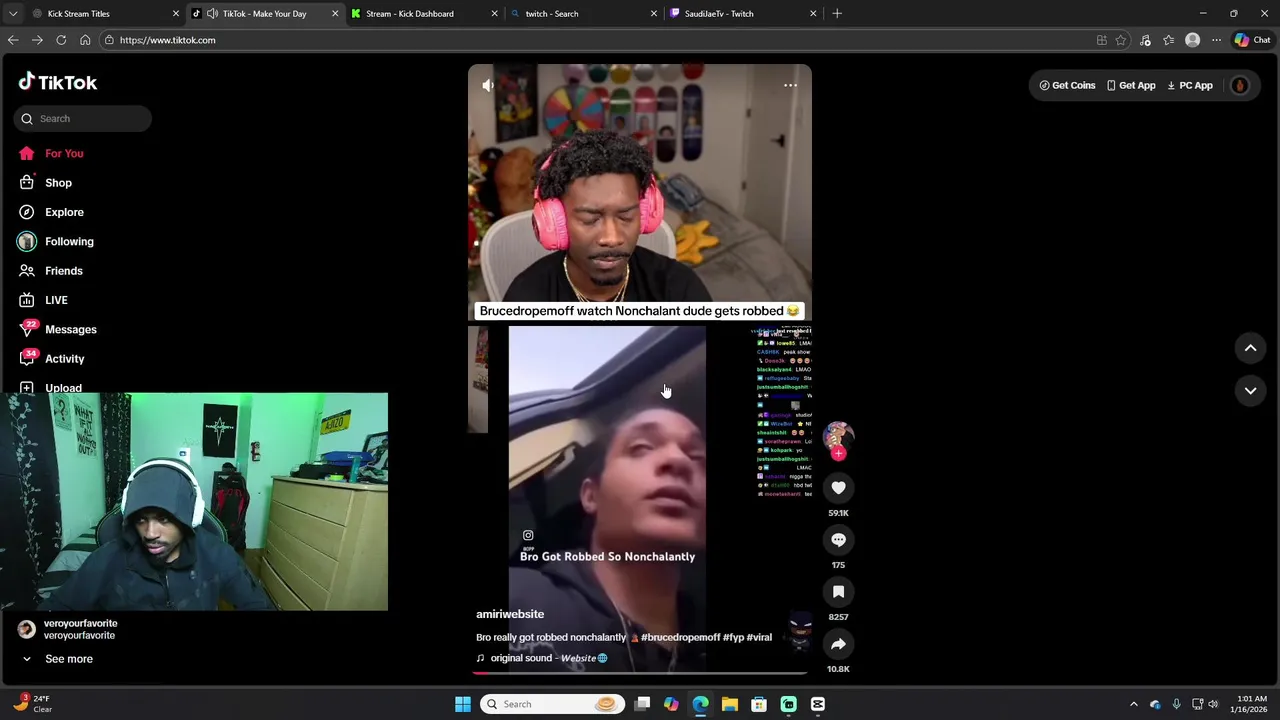Click the TikTok logo
The image size is (1280, 720).
click(58, 82)
